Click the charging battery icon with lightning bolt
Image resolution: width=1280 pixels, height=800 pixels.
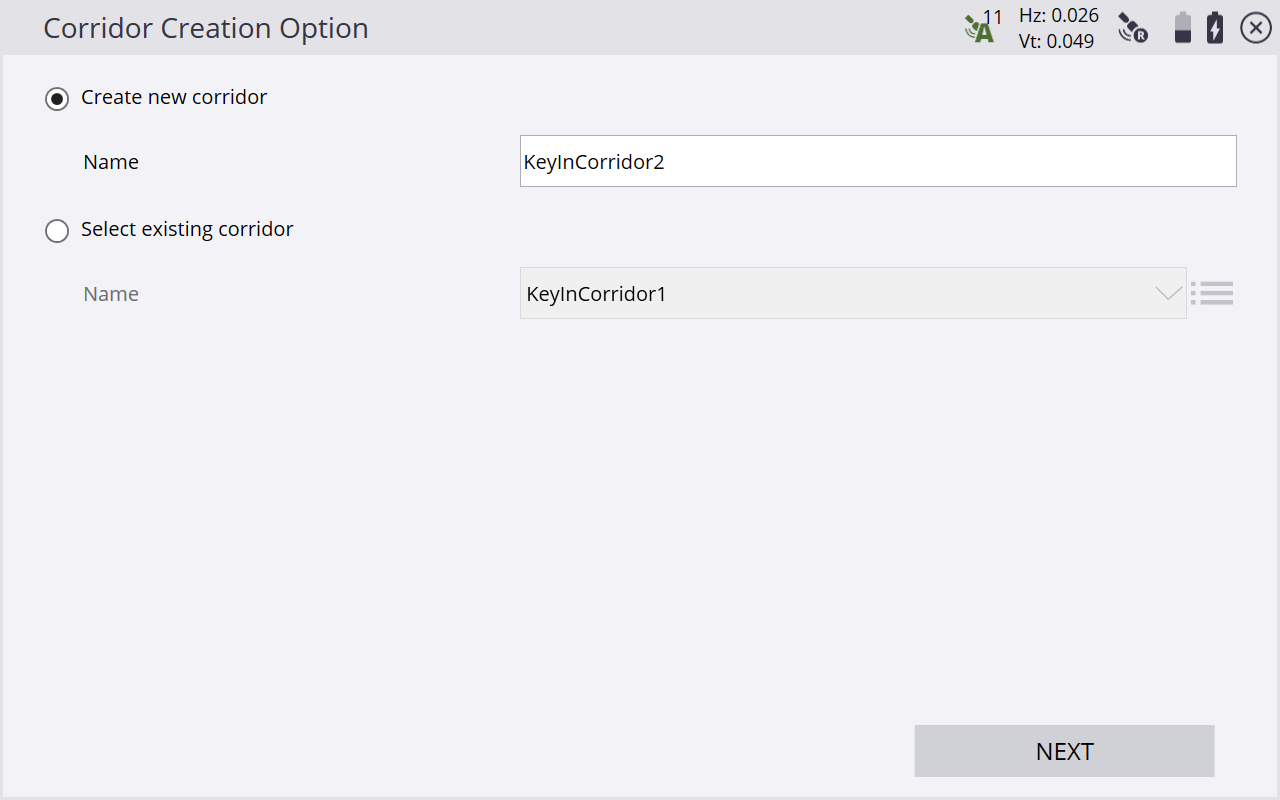click(1215, 28)
